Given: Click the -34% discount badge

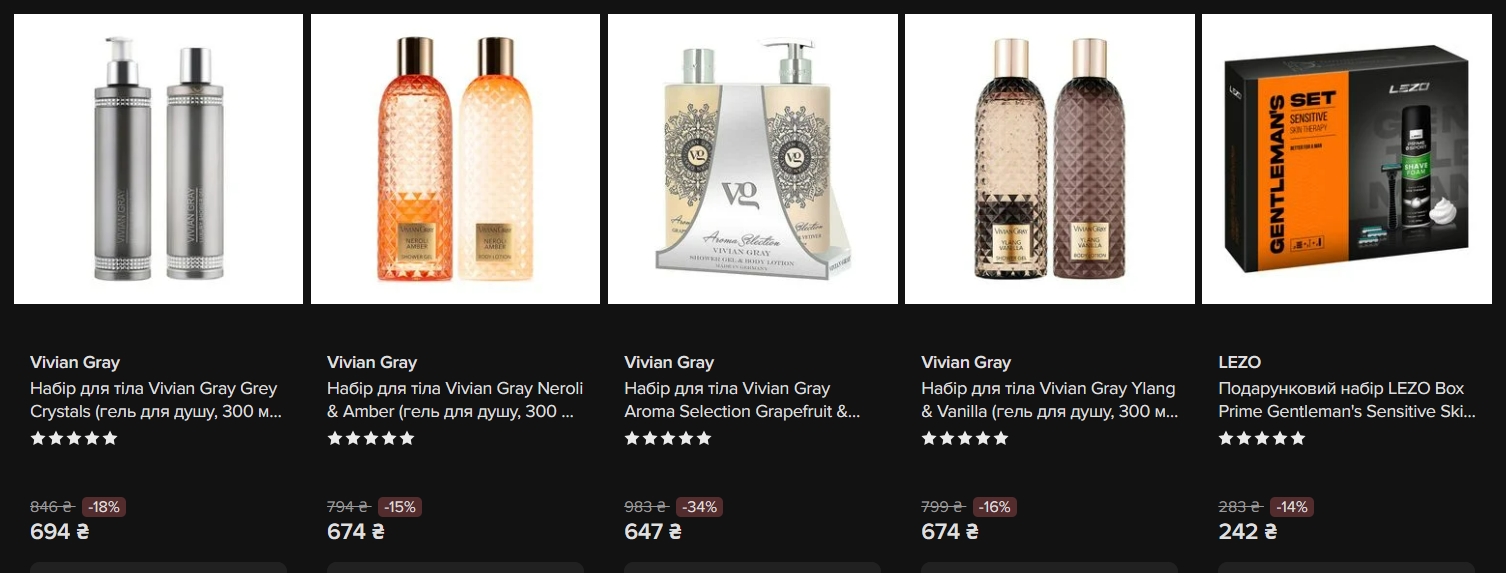Looking at the screenshot, I should click(x=699, y=507).
